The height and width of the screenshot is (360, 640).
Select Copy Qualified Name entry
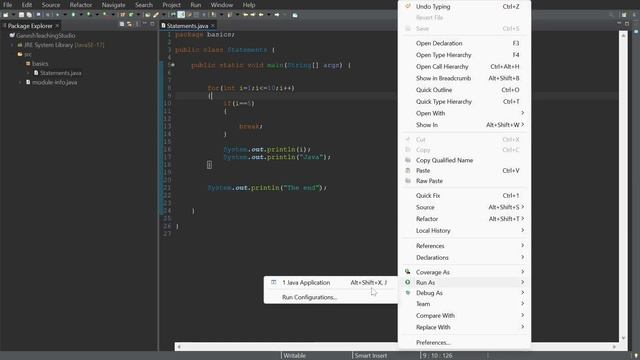point(464,160)
